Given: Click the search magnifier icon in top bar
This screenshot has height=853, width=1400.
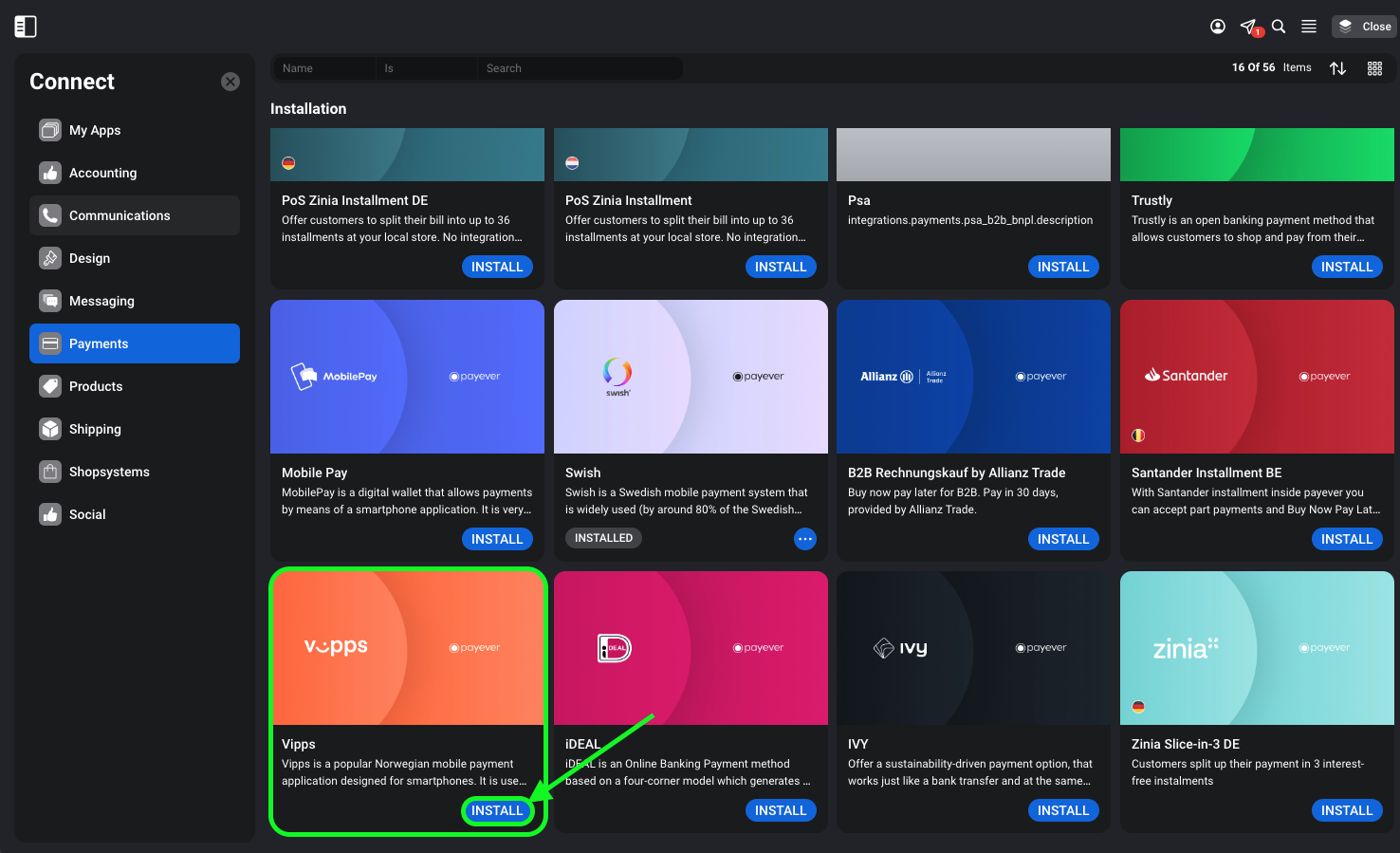Looking at the screenshot, I should click(x=1279, y=27).
